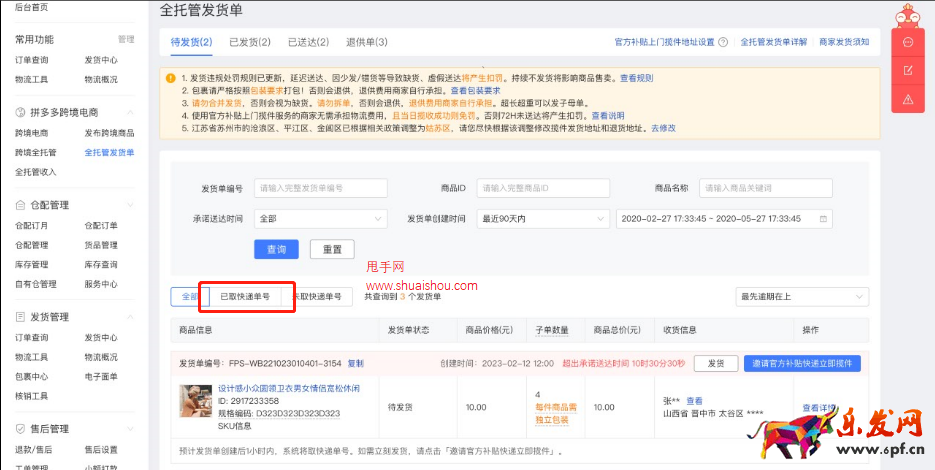Click the 去修改 link in the notice
This screenshot has height=470, width=935.
click(663, 128)
